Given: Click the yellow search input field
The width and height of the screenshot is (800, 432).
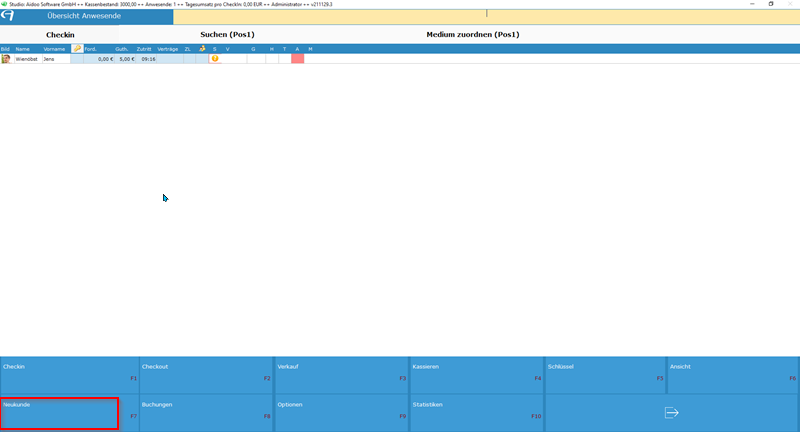Looking at the screenshot, I should point(486,16).
